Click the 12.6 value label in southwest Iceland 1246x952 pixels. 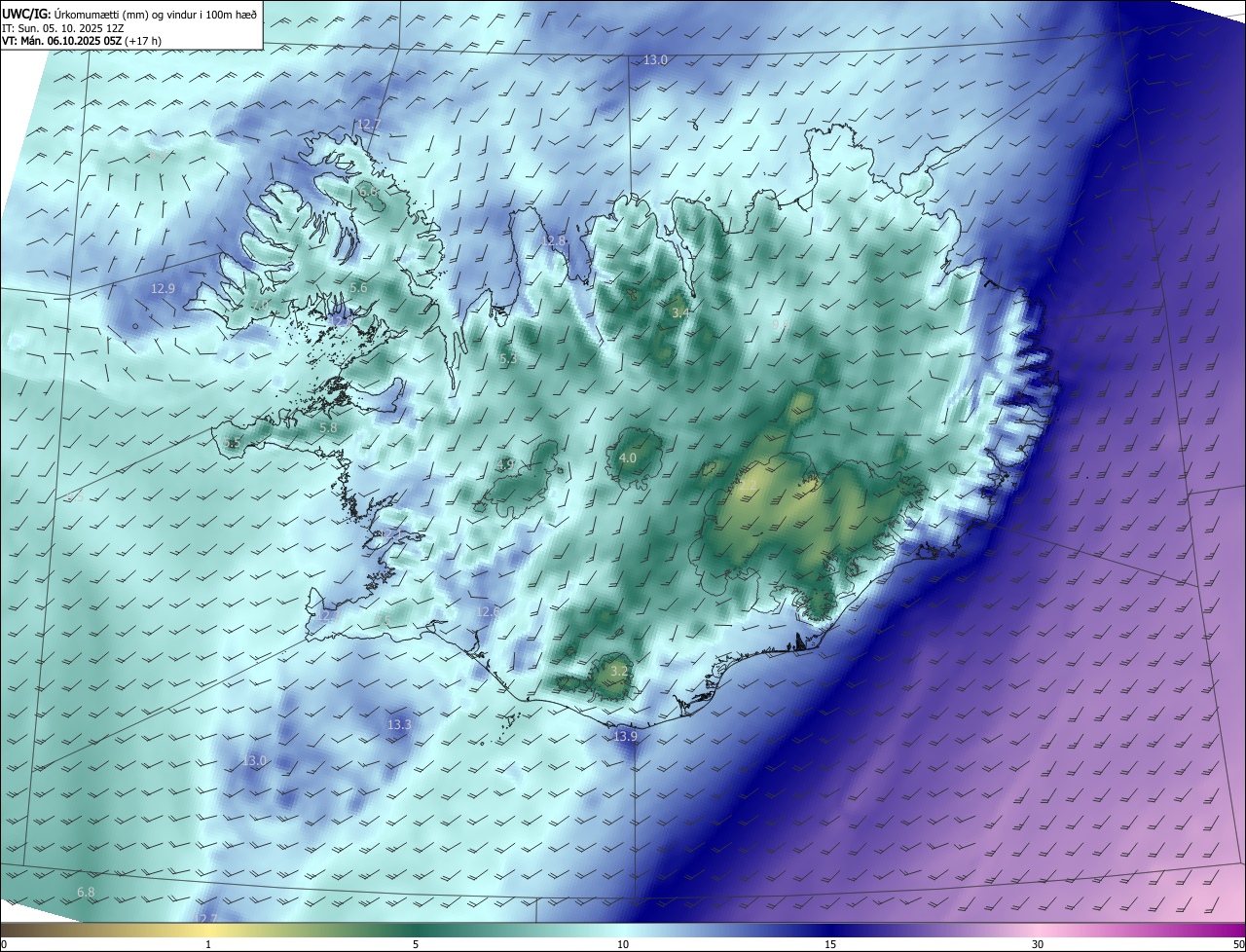pyautogui.click(x=488, y=611)
